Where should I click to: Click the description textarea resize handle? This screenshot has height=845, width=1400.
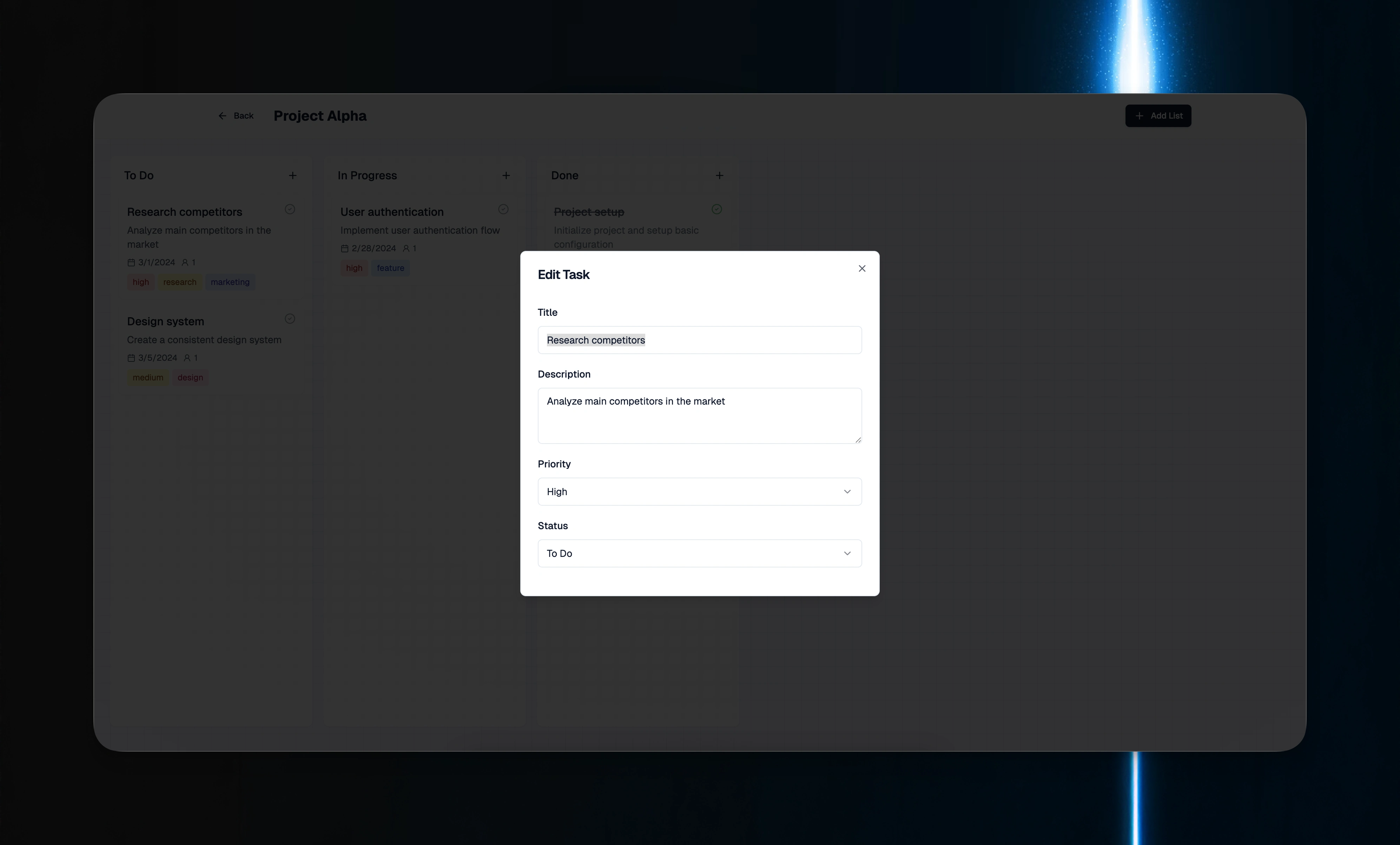click(858, 440)
